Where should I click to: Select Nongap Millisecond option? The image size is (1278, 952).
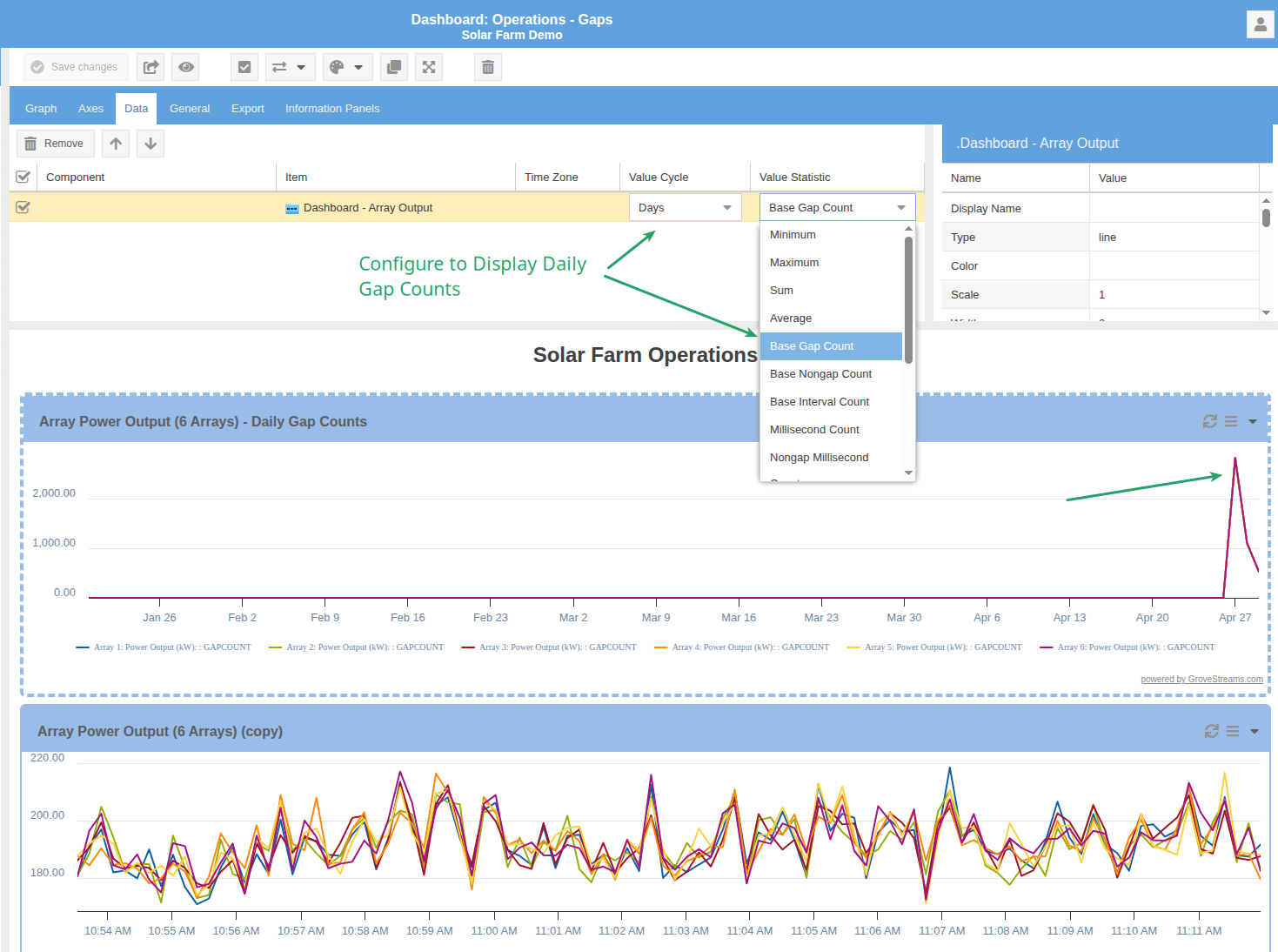831,458
